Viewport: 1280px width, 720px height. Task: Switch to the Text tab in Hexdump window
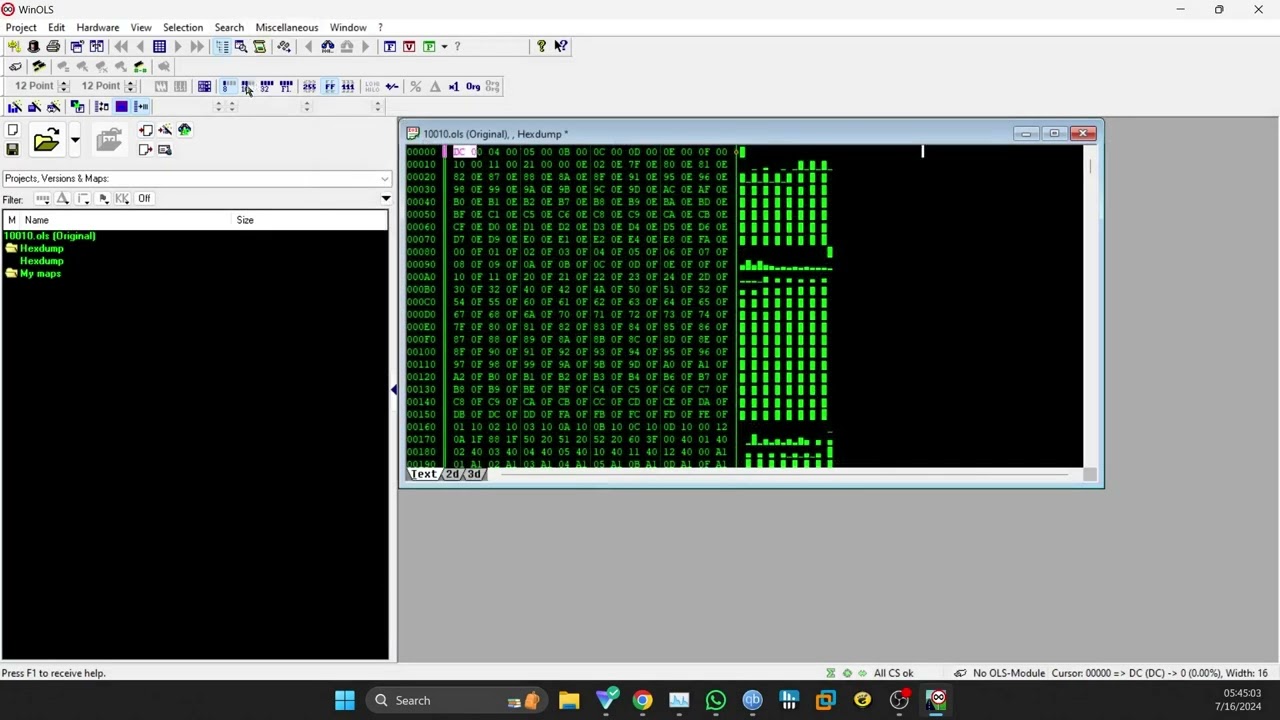click(424, 474)
